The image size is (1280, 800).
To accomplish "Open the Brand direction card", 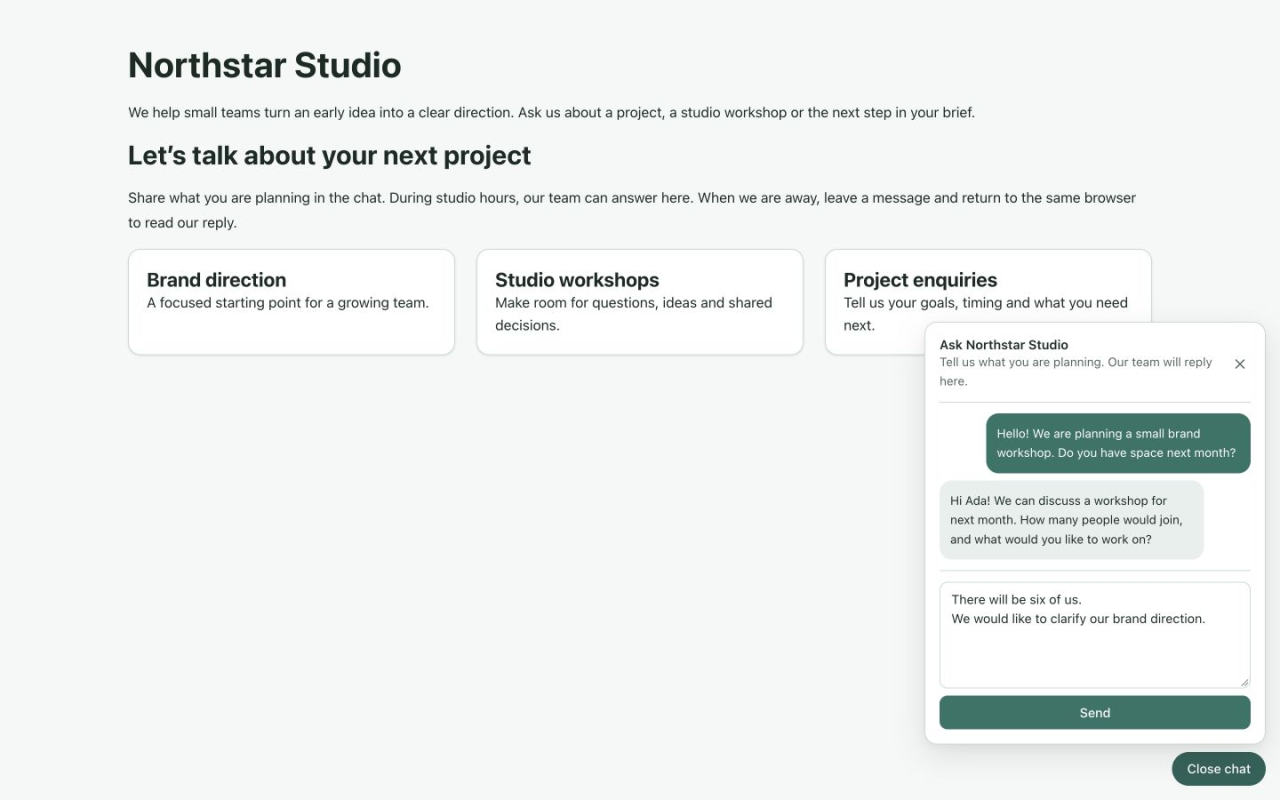I will 291,302.
